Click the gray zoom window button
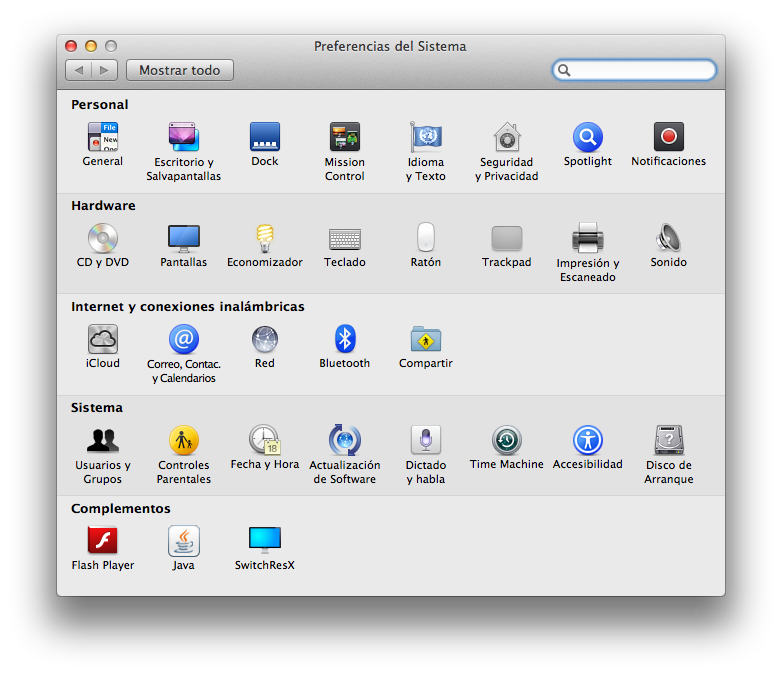 pyautogui.click(x=111, y=46)
